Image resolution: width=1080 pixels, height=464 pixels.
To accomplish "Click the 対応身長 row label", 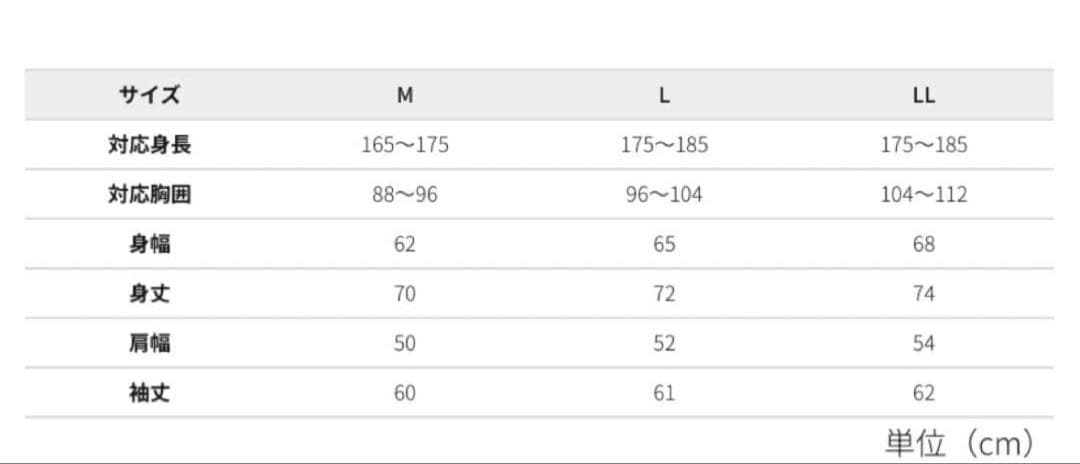I will 149,145.
